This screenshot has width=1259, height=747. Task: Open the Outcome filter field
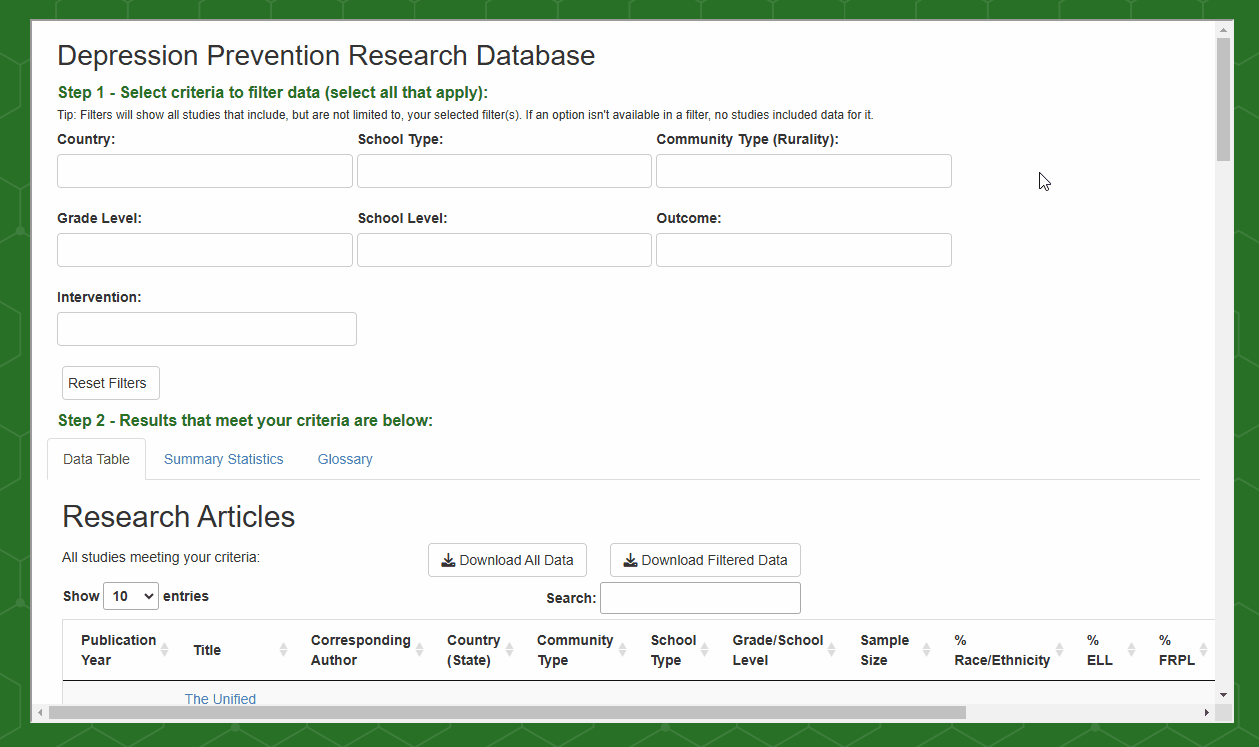point(804,250)
